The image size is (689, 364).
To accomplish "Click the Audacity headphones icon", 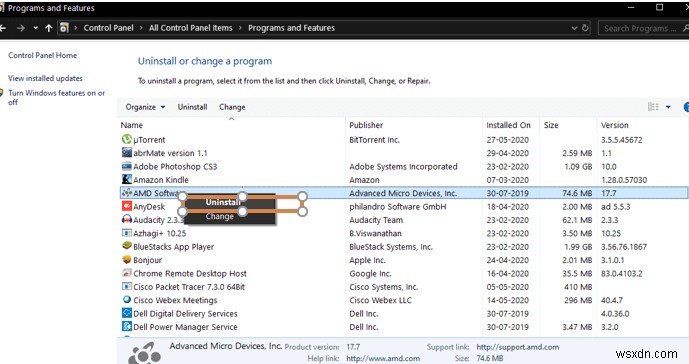I will point(127,219).
